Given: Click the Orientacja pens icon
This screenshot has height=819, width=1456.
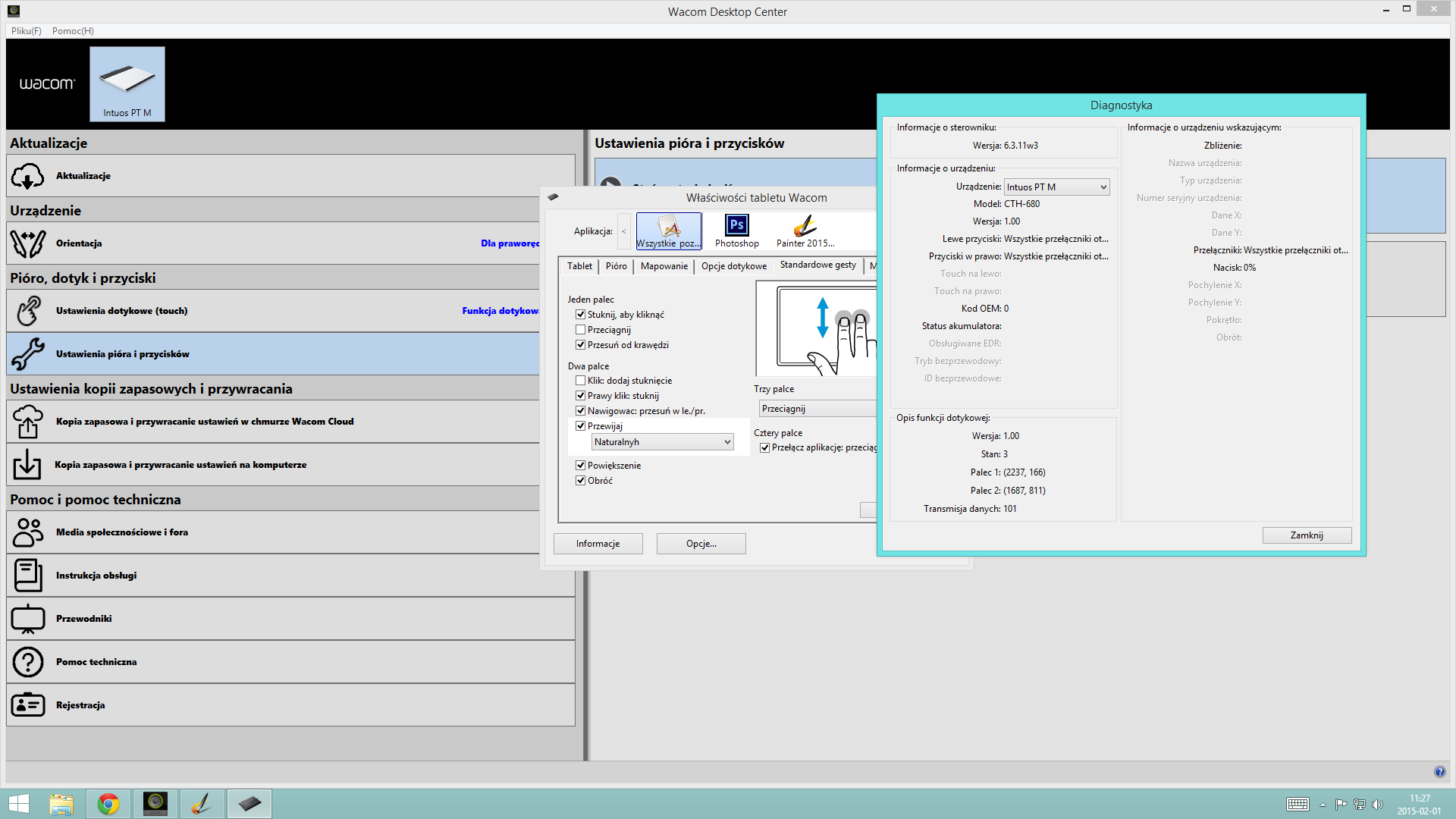Looking at the screenshot, I should [x=28, y=243].
